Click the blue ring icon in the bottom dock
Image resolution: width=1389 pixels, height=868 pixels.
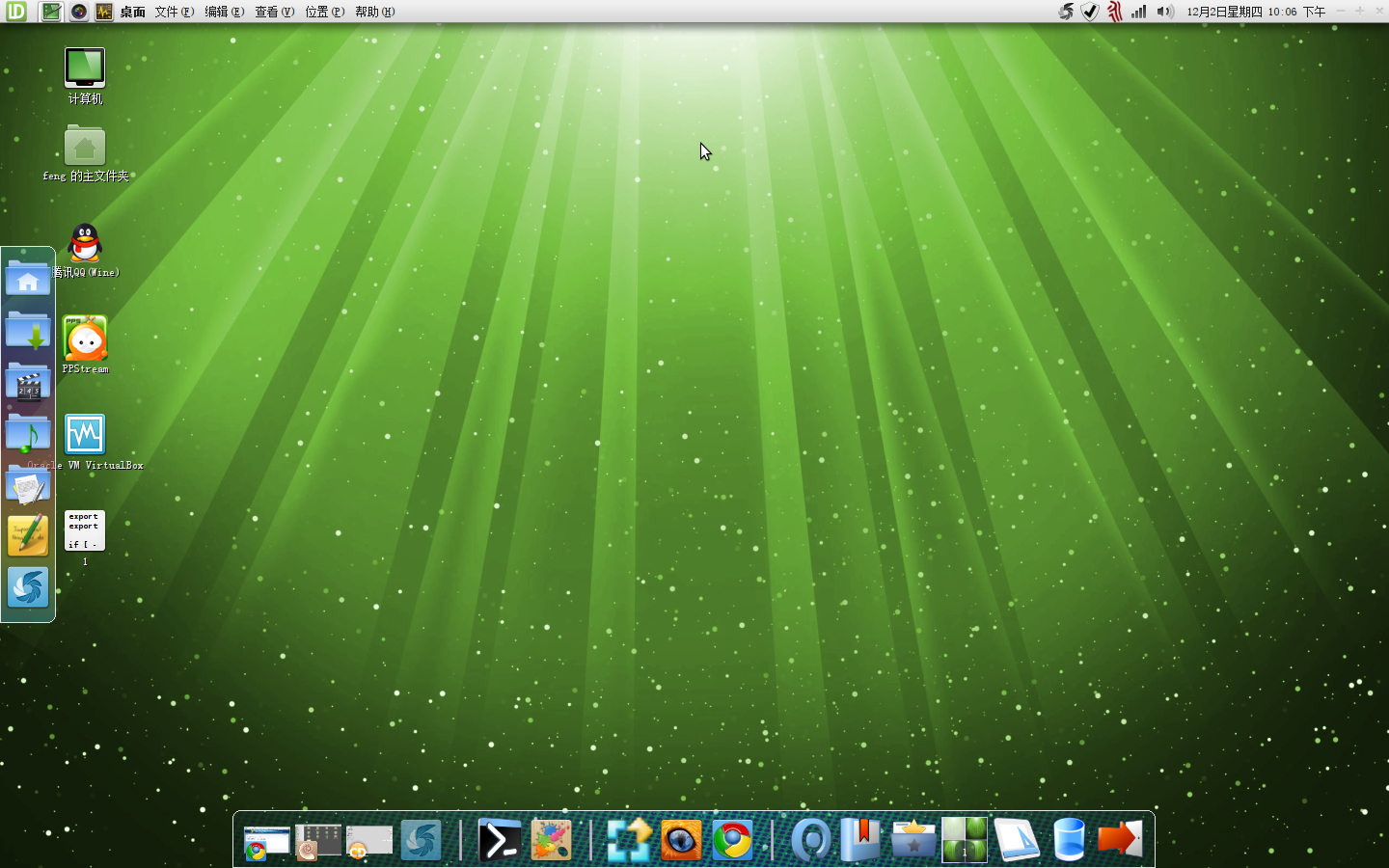(811, 840)
